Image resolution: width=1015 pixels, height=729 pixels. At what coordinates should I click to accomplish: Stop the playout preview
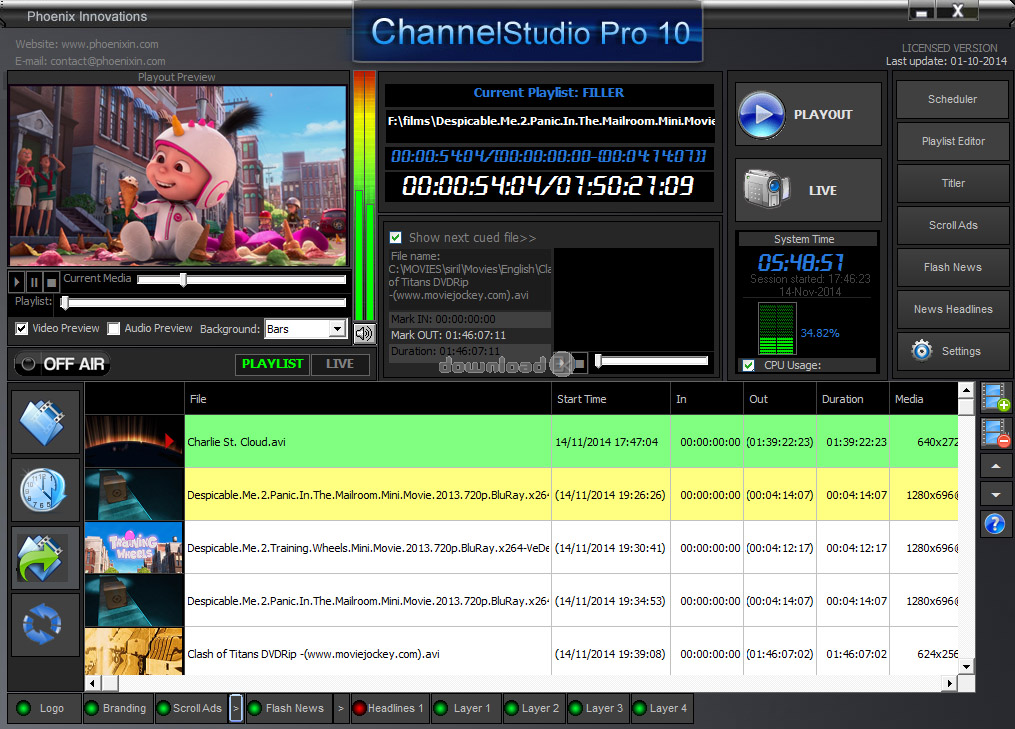click(x=52, y=282)
